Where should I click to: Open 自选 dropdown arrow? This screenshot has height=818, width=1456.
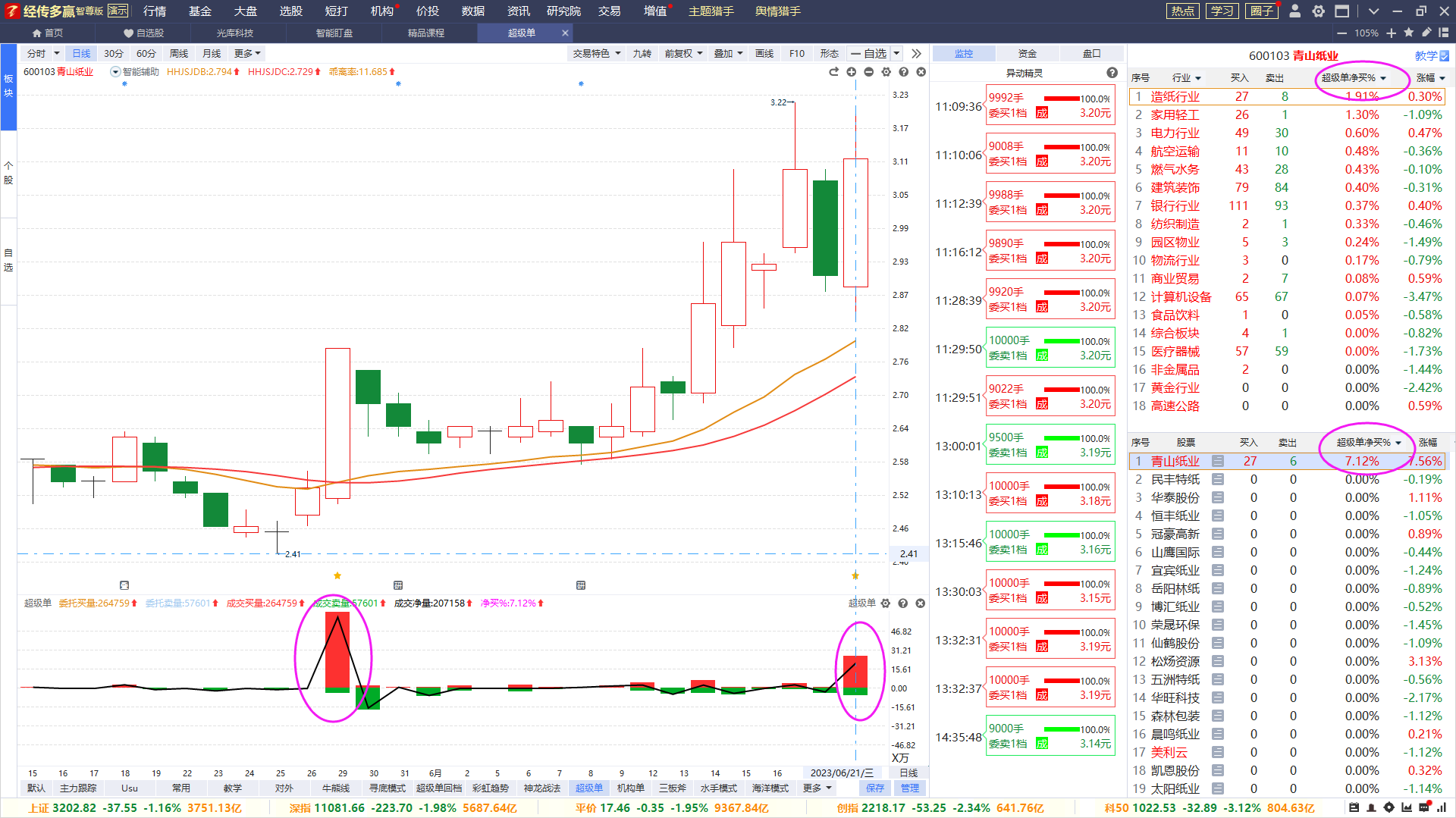click(x=896, y=54)
